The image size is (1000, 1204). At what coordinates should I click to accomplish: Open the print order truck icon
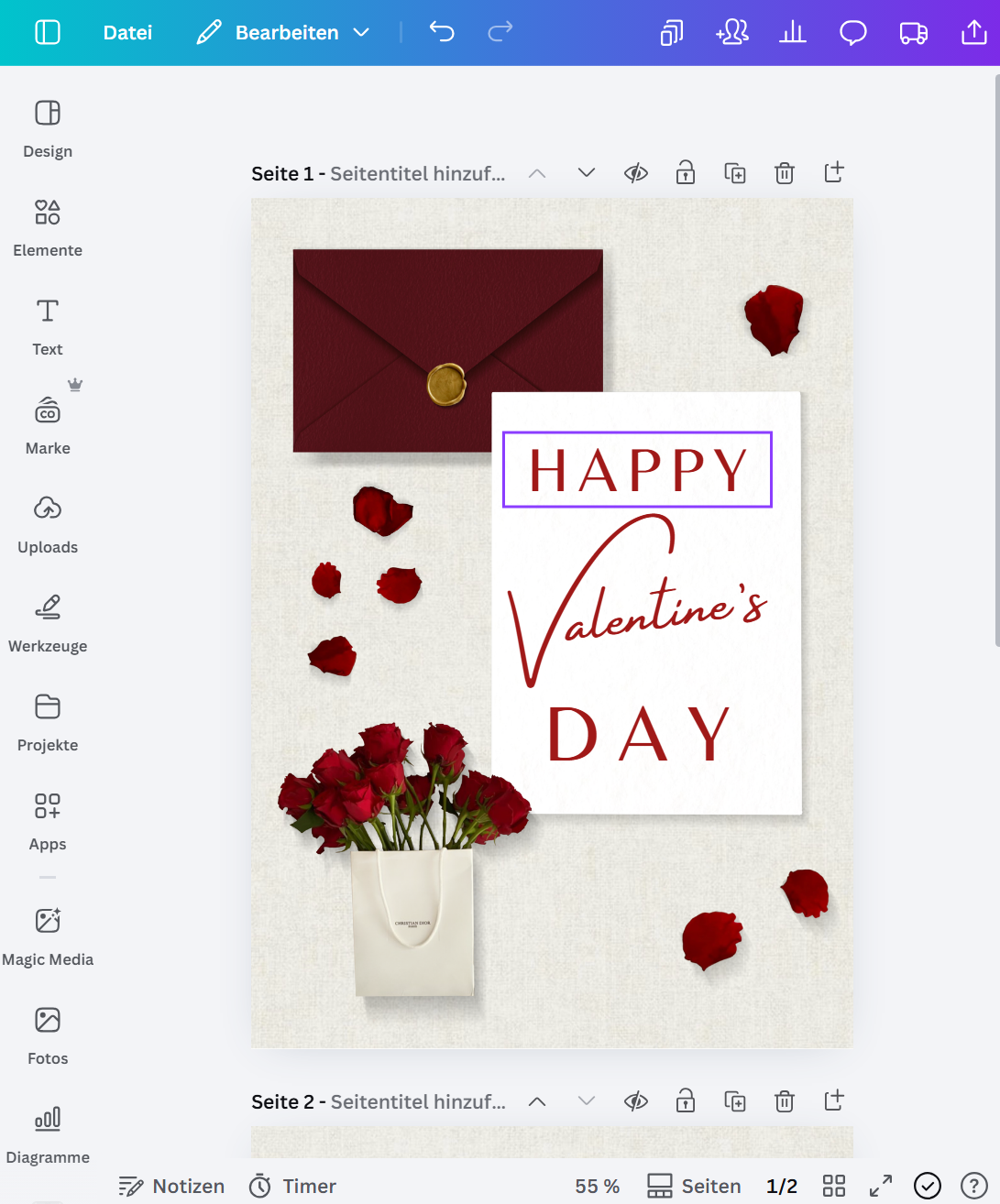click(914, 33)
